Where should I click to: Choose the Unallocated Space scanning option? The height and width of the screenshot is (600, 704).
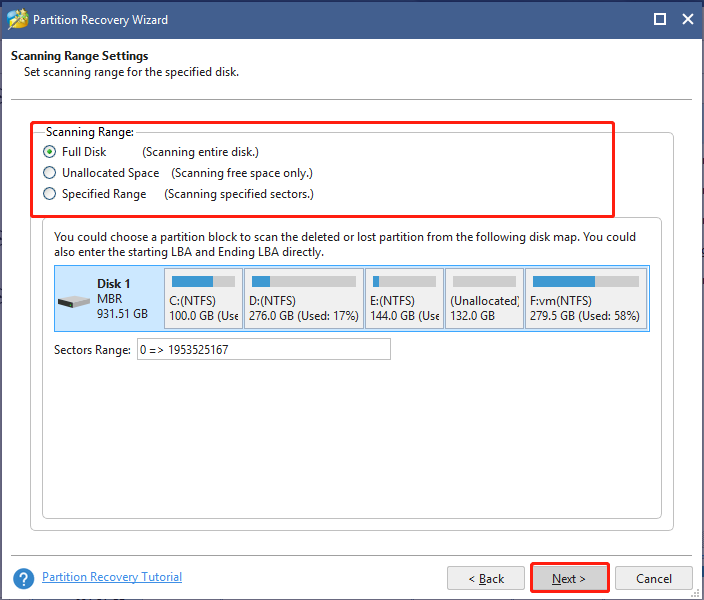coord(49,173)
